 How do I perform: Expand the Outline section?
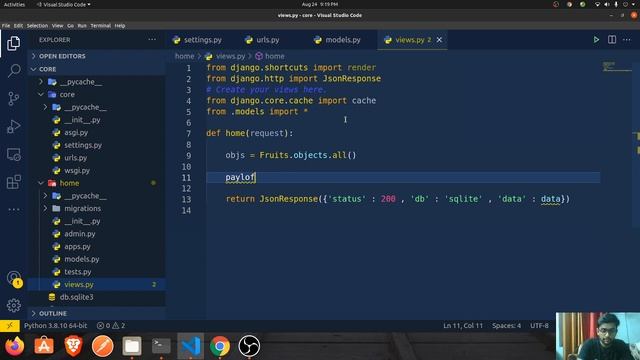97,313
